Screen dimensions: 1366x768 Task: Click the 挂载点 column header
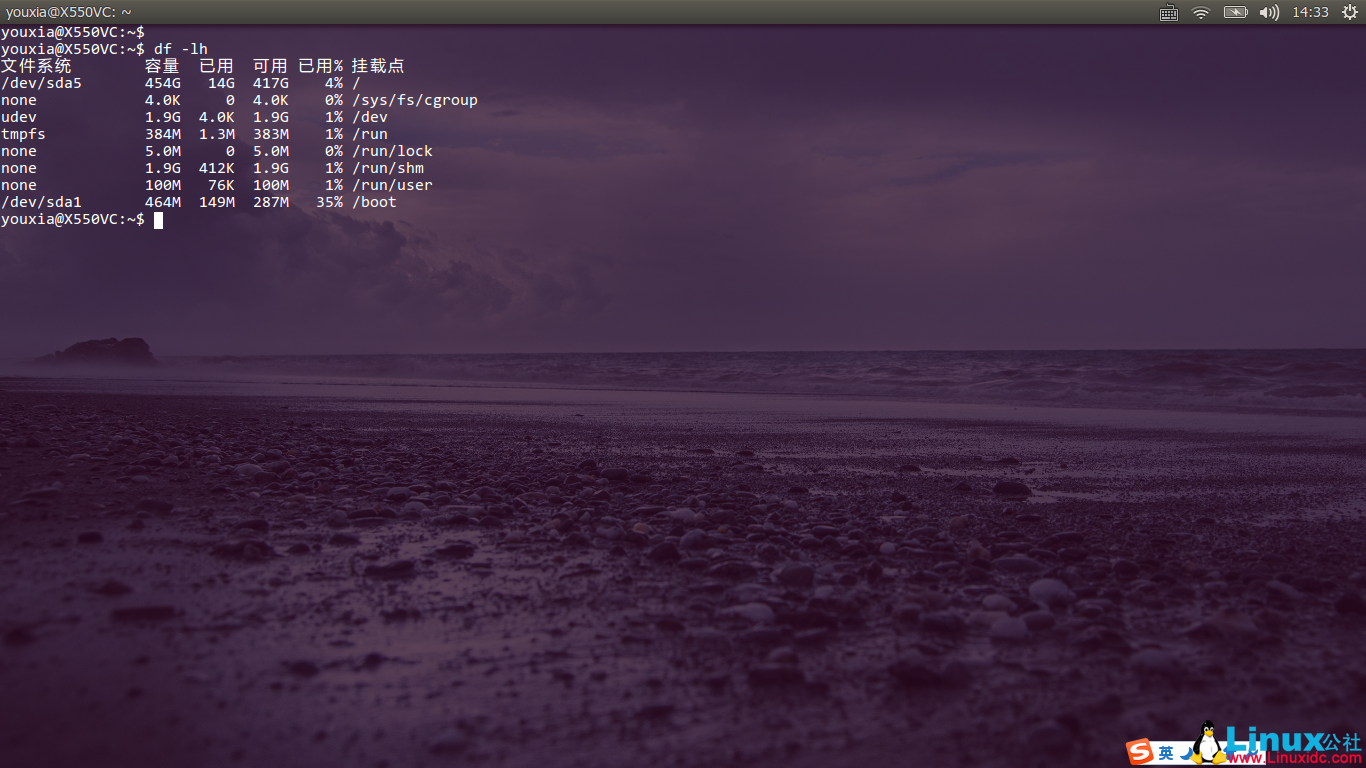click(x=378, y=66)
